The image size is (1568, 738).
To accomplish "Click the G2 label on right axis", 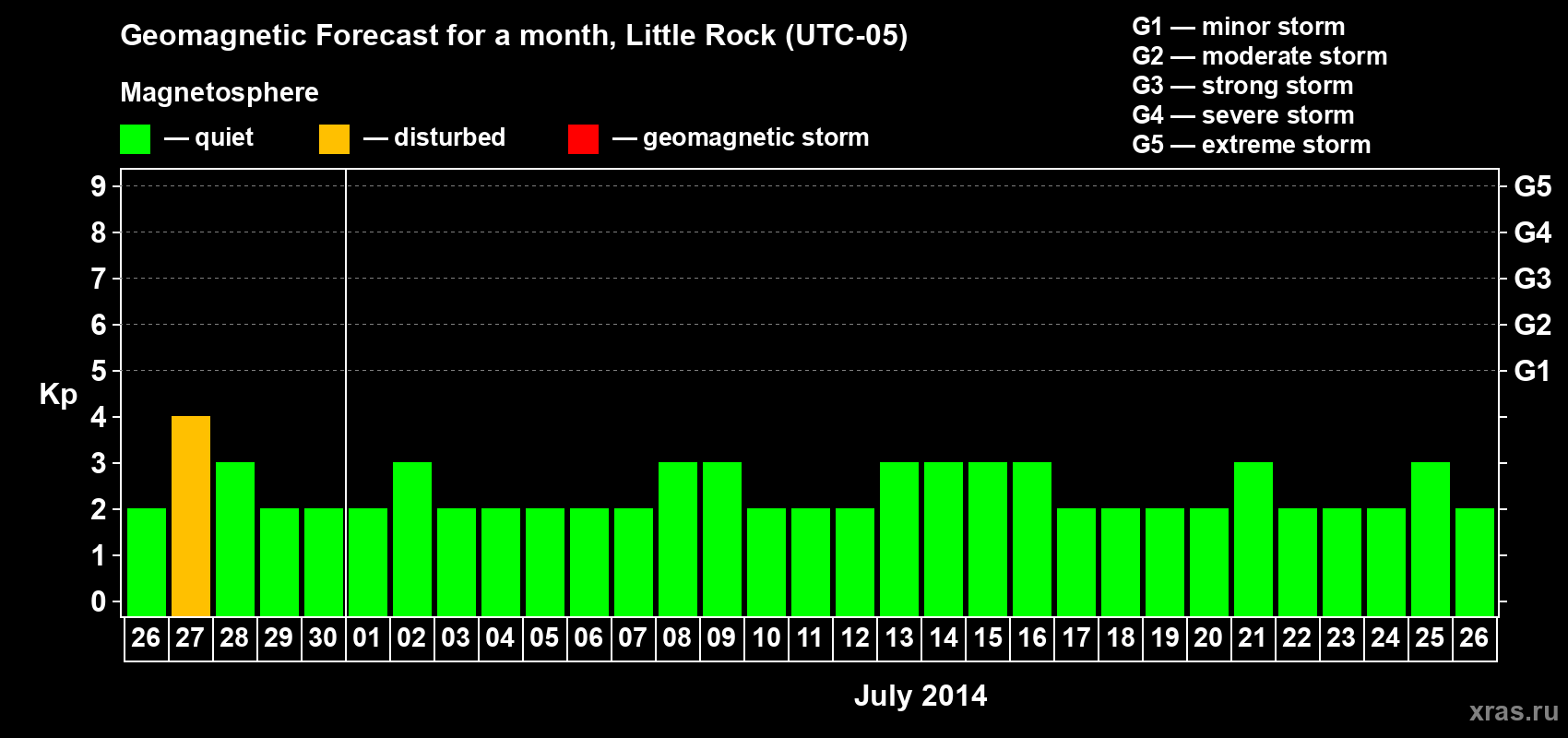I will tap(1532, 325).
